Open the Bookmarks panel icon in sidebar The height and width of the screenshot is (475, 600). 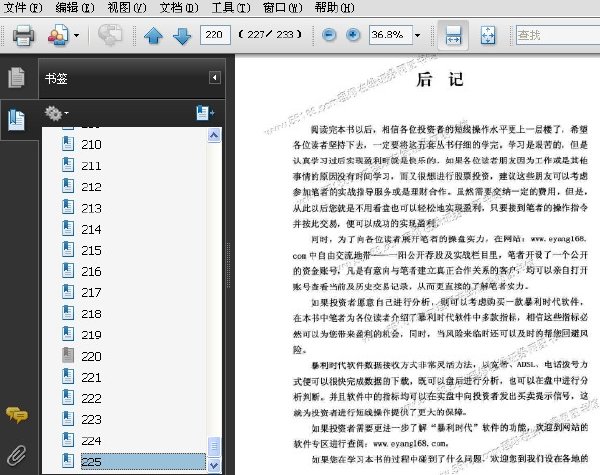tap(16, 120)
